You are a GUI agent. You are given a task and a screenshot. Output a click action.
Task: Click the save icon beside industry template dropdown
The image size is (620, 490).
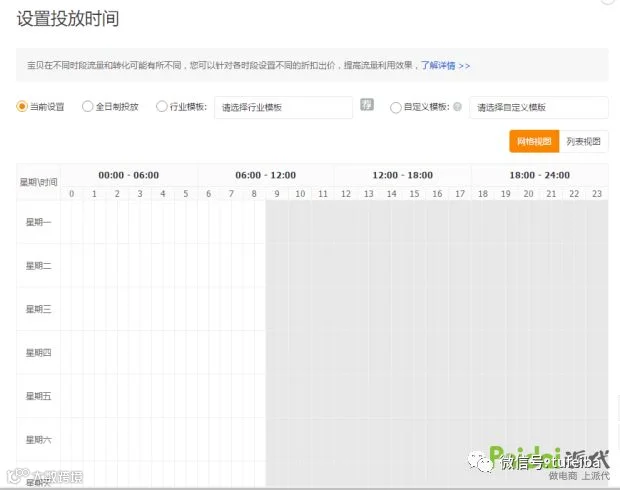click(367, 105)
